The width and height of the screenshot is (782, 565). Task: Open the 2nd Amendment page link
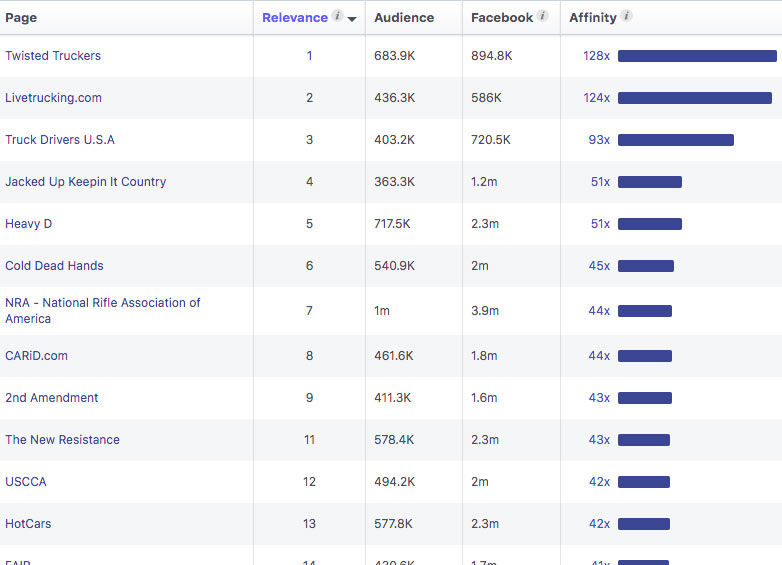[x=51, y=397]
